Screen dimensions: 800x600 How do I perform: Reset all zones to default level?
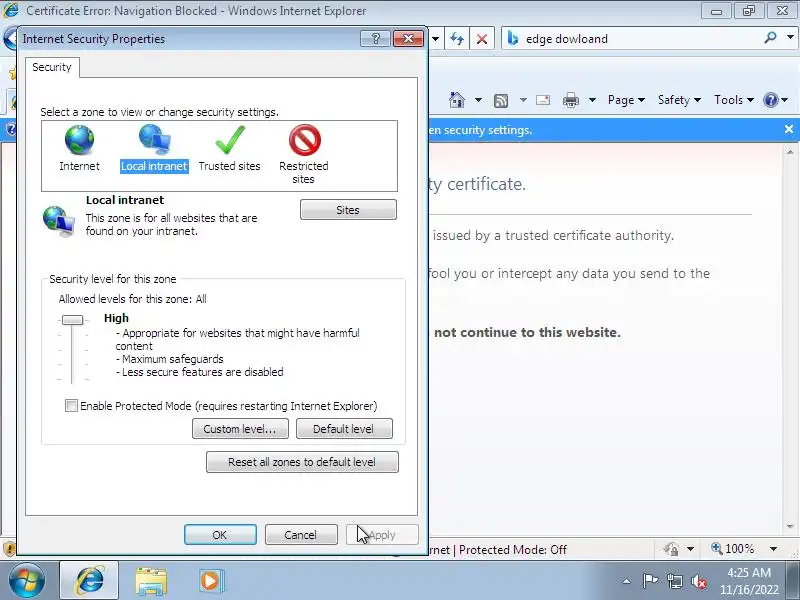click(x=302, y=462)
